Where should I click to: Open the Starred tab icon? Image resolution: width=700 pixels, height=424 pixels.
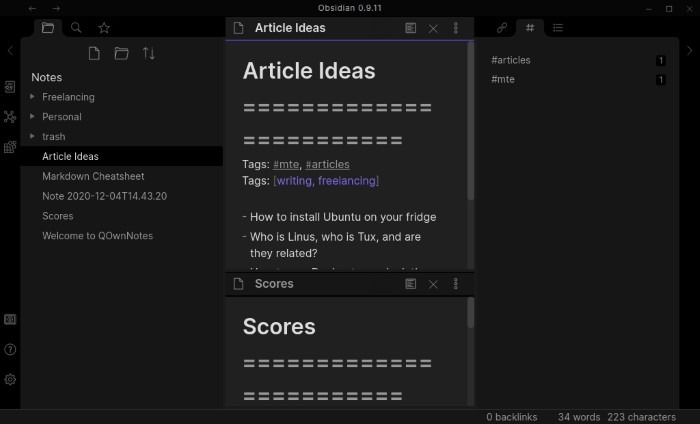[104, 28]
